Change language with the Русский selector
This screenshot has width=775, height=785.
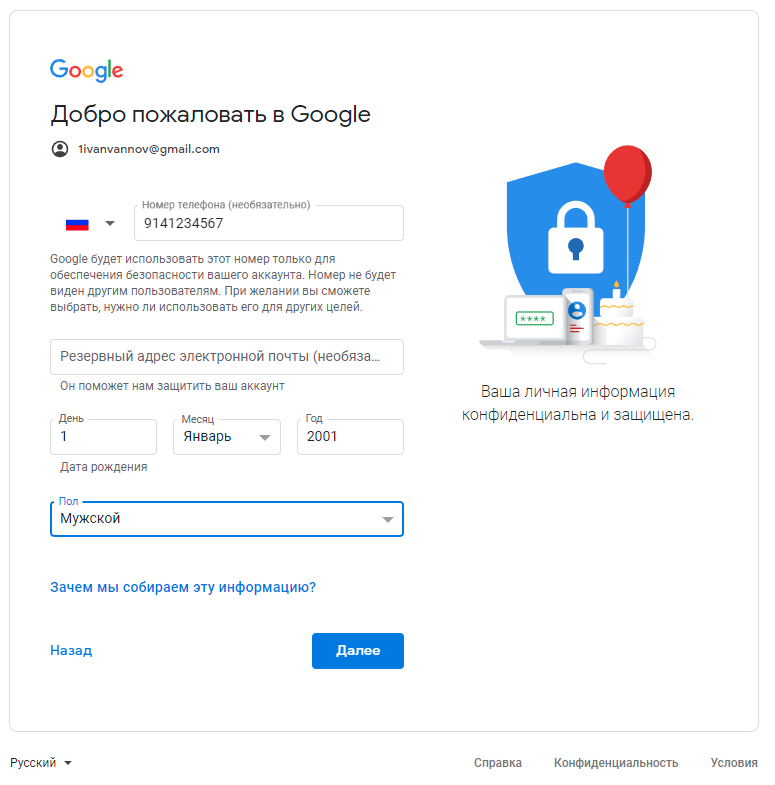click(41, 763)
